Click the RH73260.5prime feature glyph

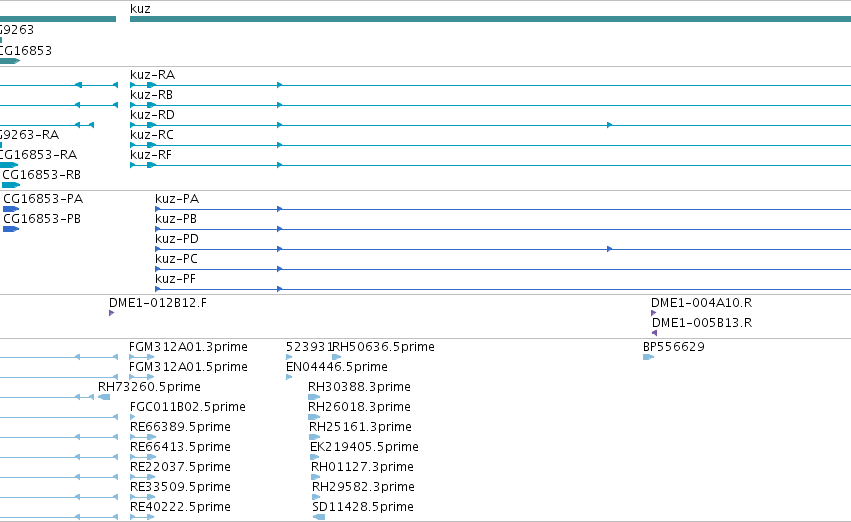pos(104,397)
